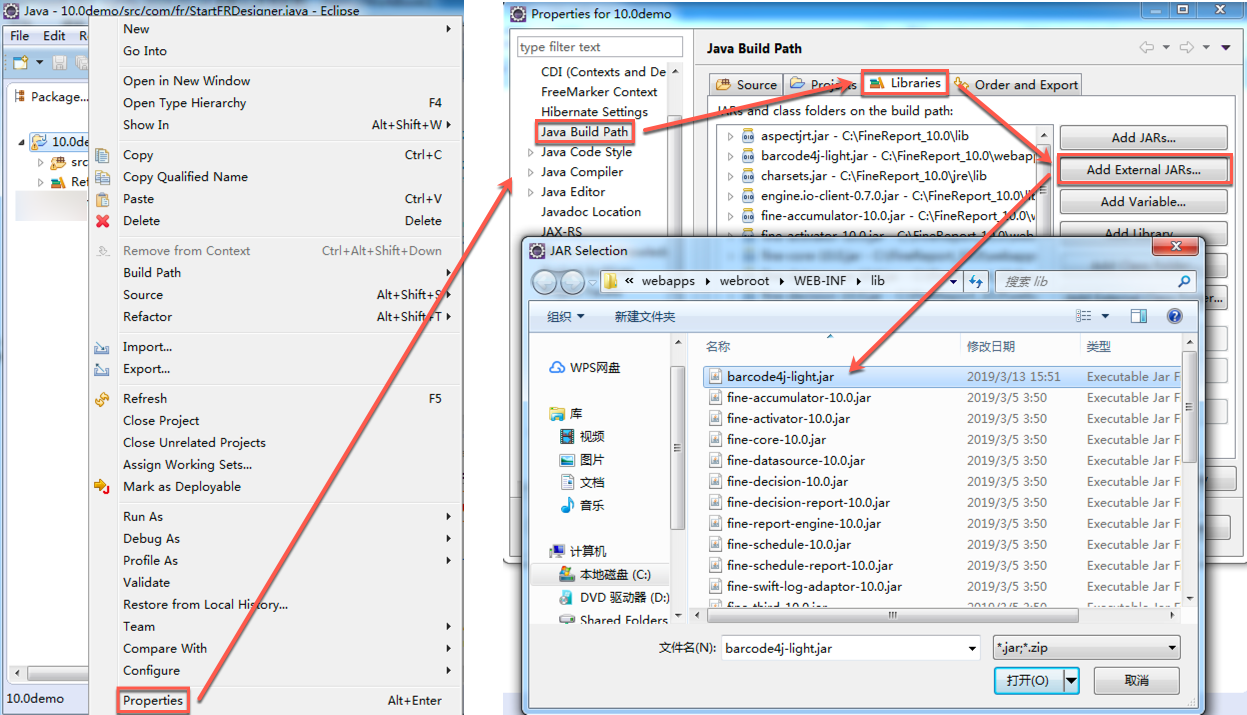The image size is (1247, 715).
Task: Click the Copy Qualified Name icon
Action: tap(102, 177)
